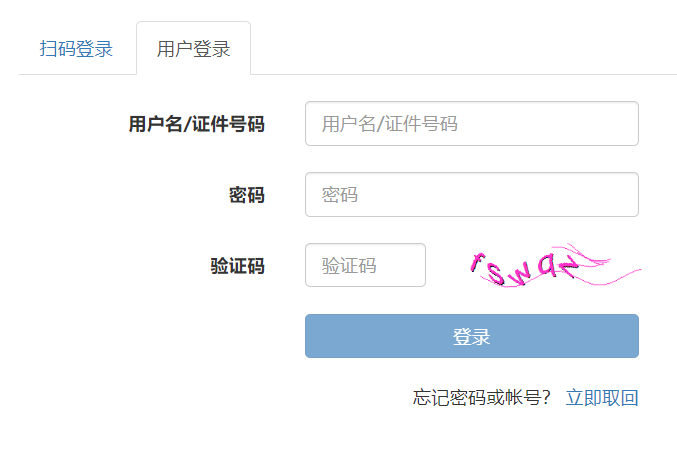Select the password entry box
Image resolution: width=677 pixels, height=469 pixels.
471,195
